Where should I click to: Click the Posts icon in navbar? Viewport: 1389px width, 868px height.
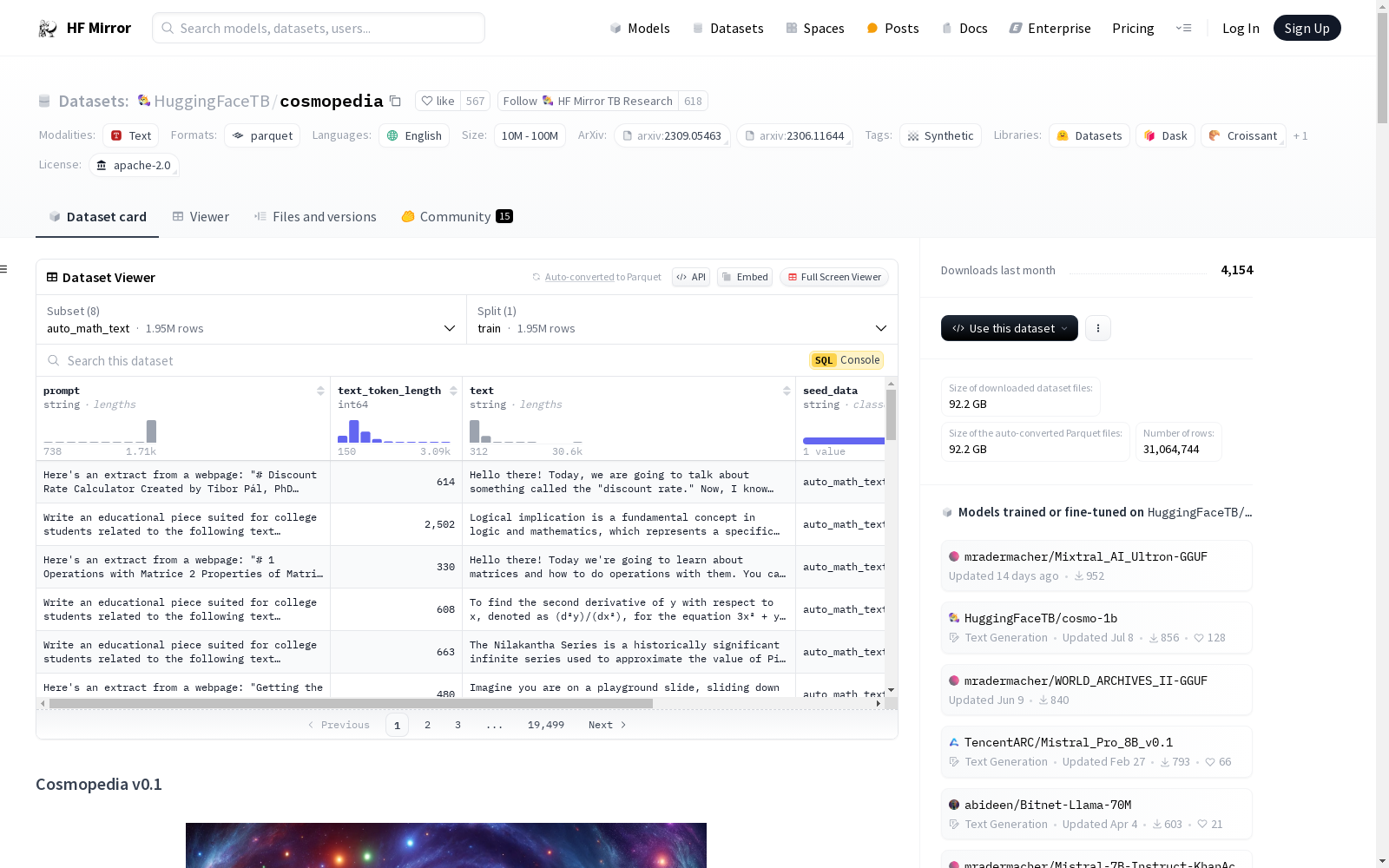tap(872, 29)
